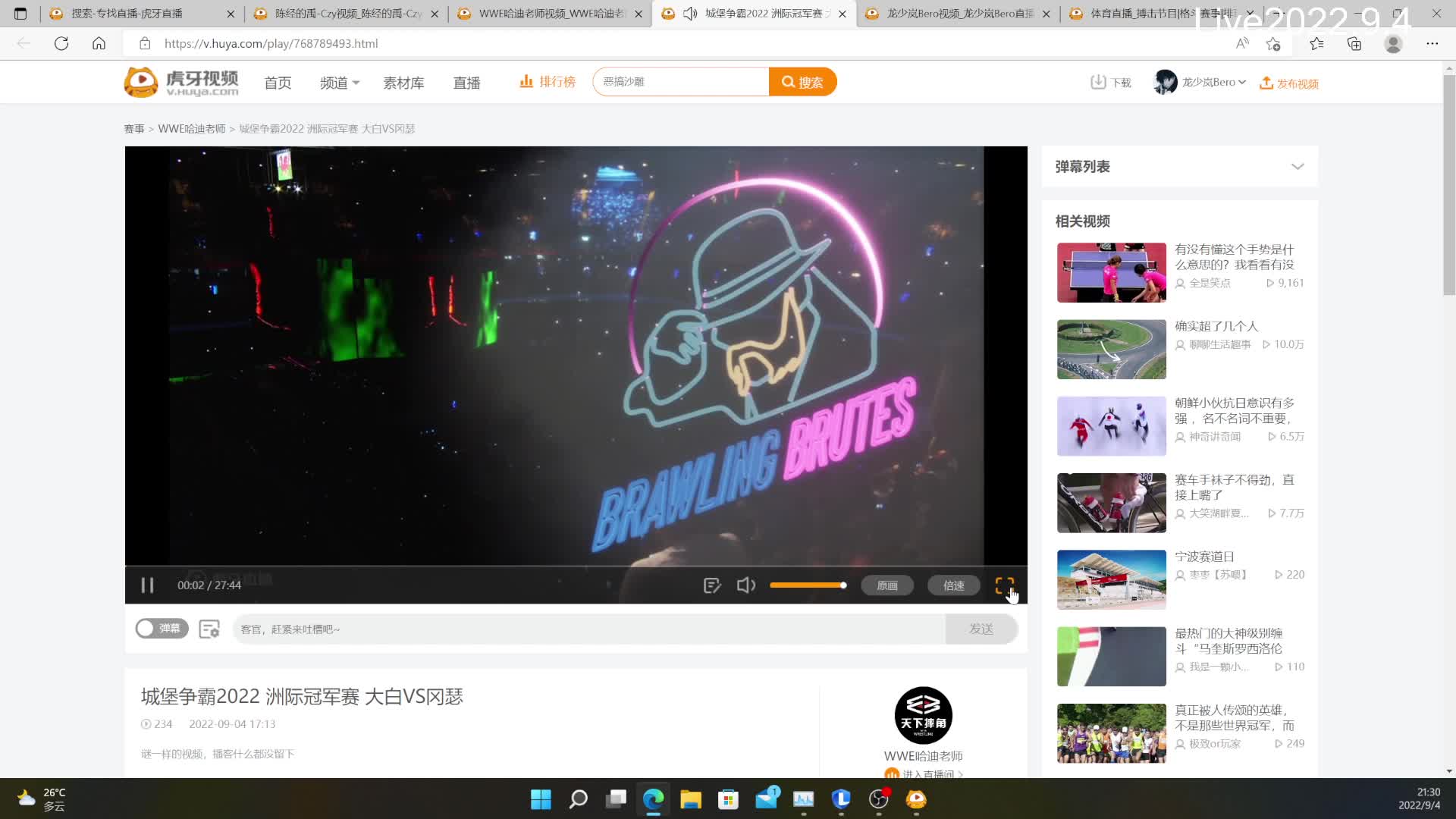This screenshot has height=819, width=1456.
Task: Open danmaku settings icon beside toggle
Action: click(209, 629)
